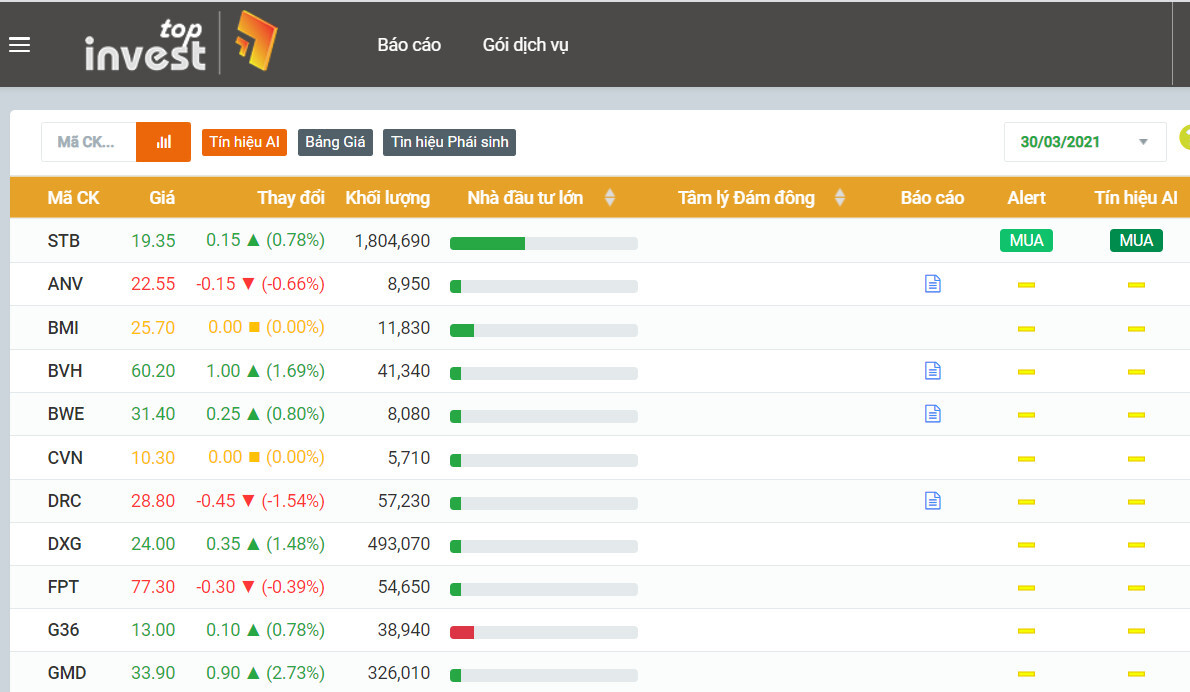Switch to the Bảng Giá tab
Image resolution: width=1190 pixels, height=692 pixels.
tap(335, 142)
